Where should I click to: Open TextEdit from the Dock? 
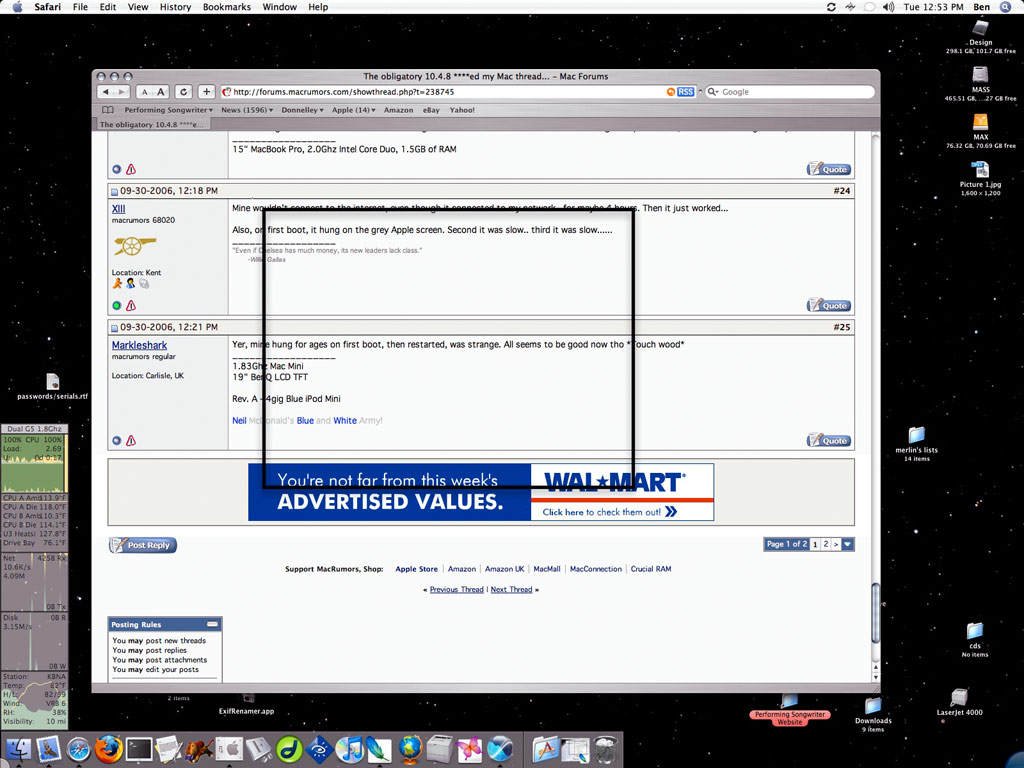[x=168, y=749]
